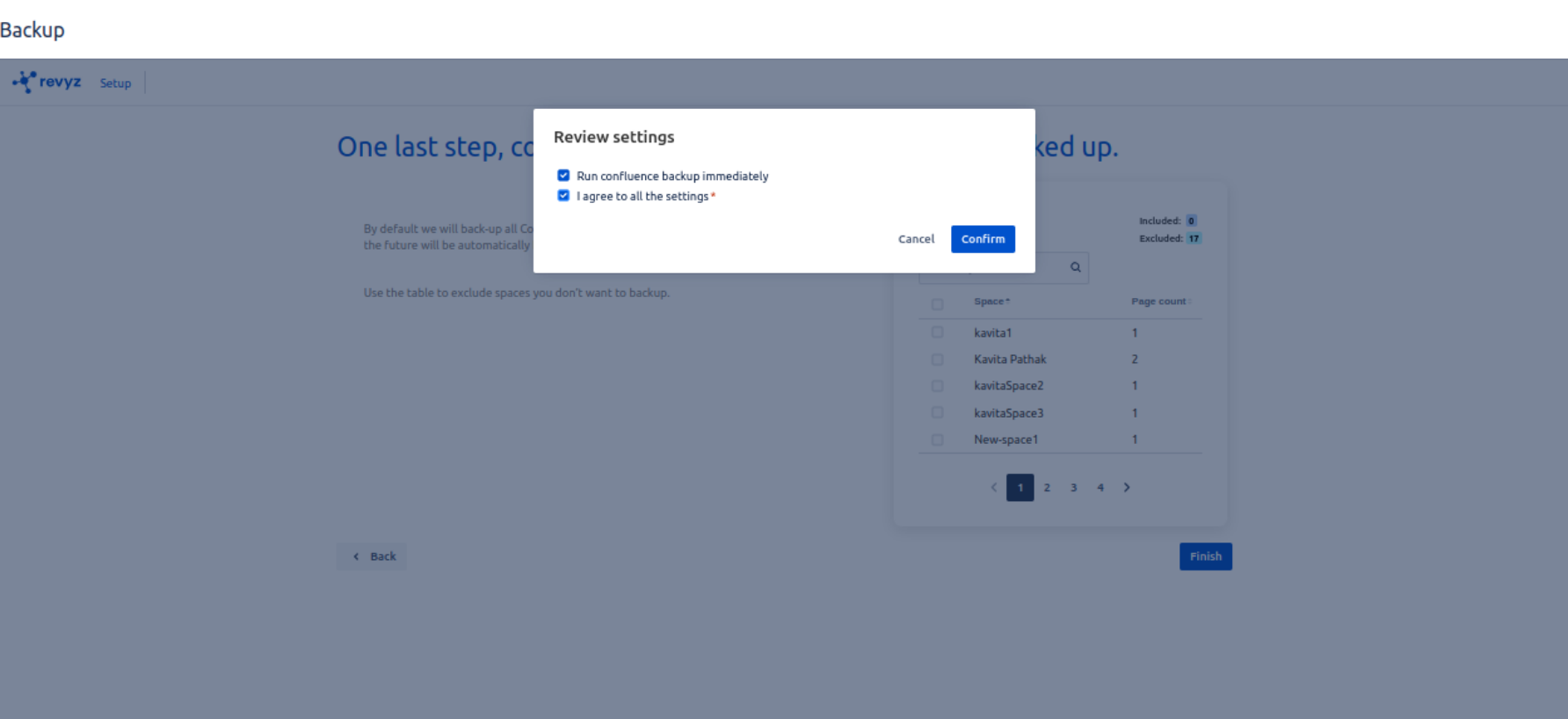Click the revyz logo icon
Screen dimensions: 1568x719
[25, 82]
